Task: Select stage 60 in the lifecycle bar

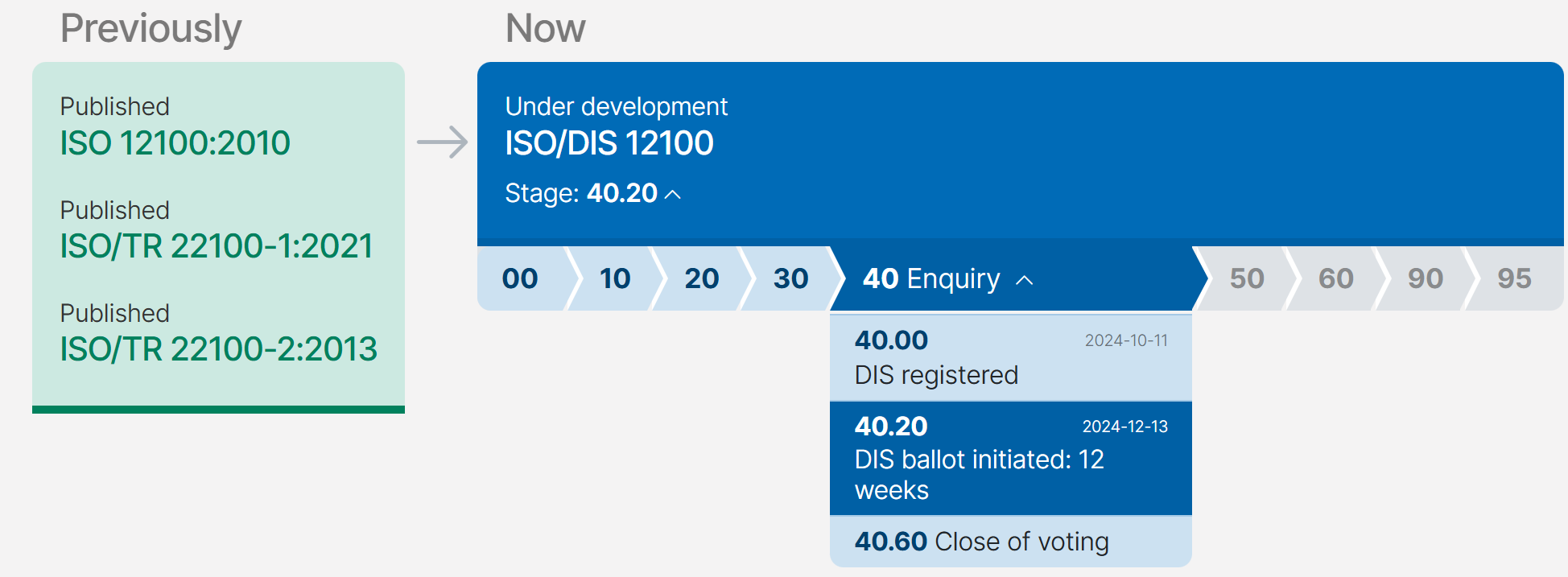Action: pyautogui.click(x=1336, y=278)
